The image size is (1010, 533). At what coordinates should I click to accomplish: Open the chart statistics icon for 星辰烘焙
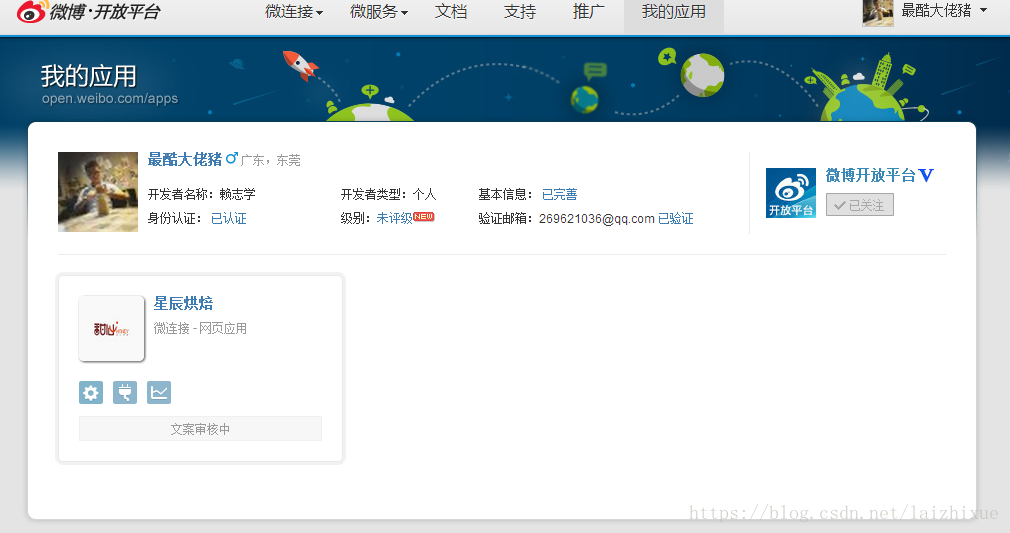(159, 392)
